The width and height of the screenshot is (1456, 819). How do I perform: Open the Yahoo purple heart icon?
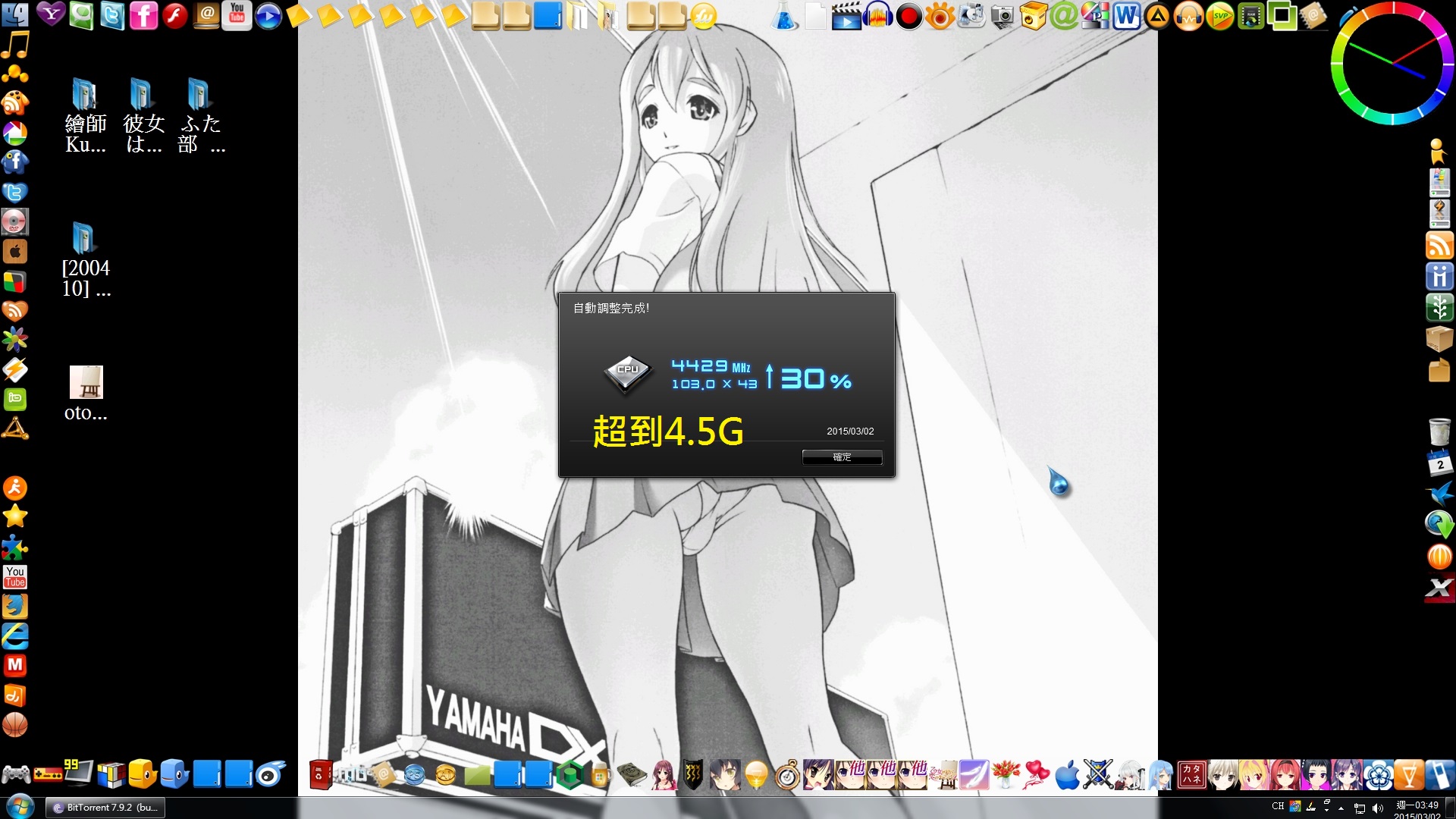click(51, 14)
